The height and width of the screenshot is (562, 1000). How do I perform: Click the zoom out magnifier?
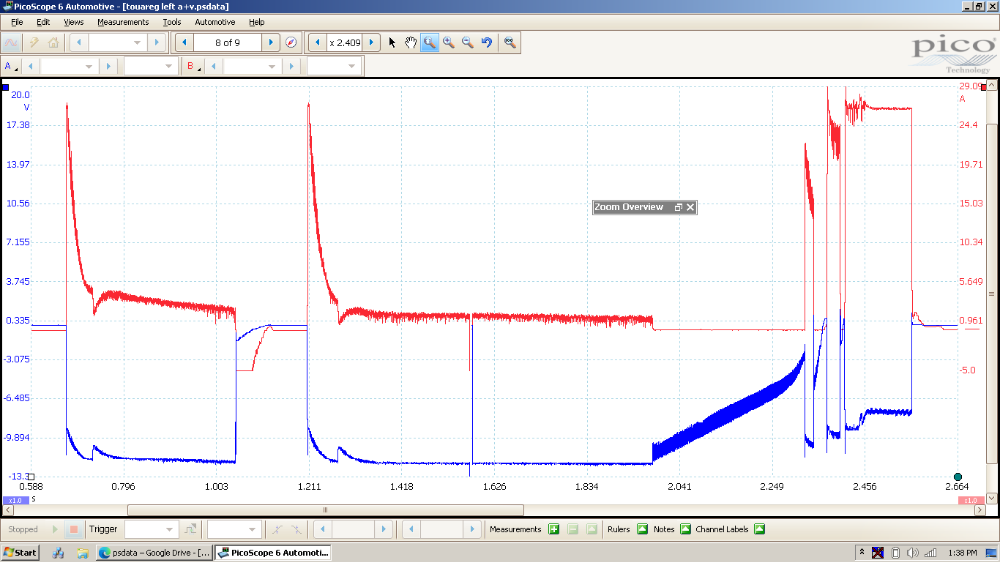pyautogui.click(x=467, y=42)
